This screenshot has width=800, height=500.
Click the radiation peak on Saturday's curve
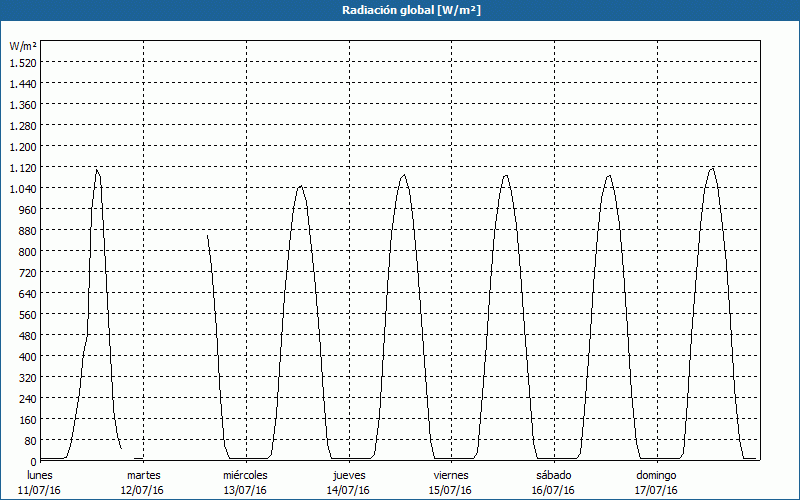click(609, 176)
